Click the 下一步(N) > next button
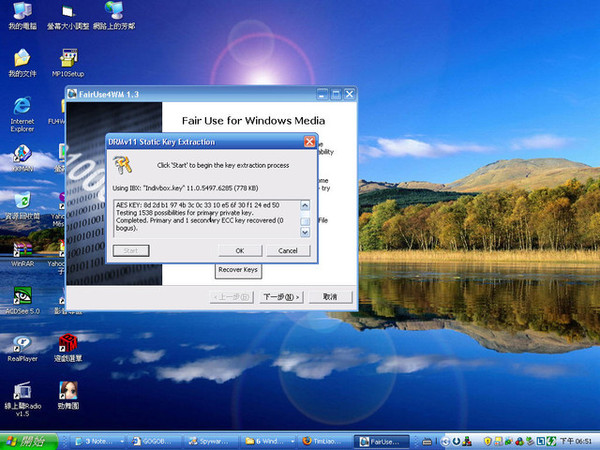Viewport: 600px width, 450px height. 281,297
